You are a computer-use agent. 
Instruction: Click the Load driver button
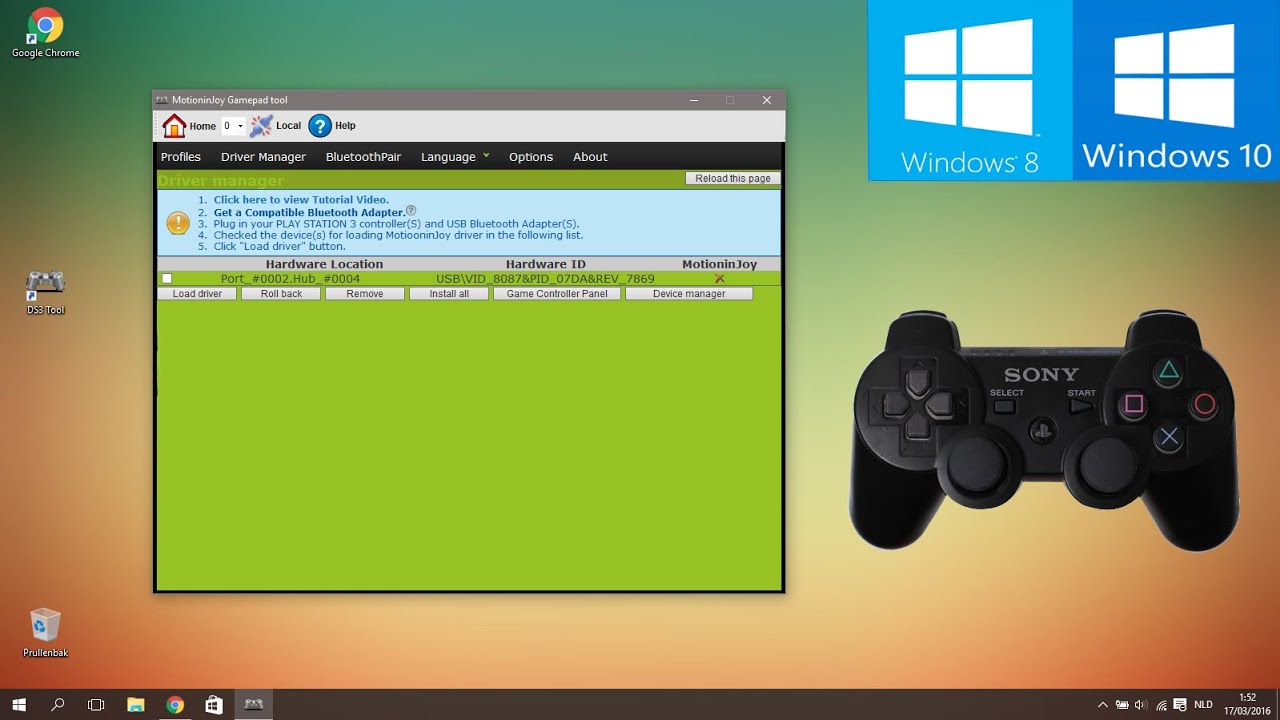[197, 294]
